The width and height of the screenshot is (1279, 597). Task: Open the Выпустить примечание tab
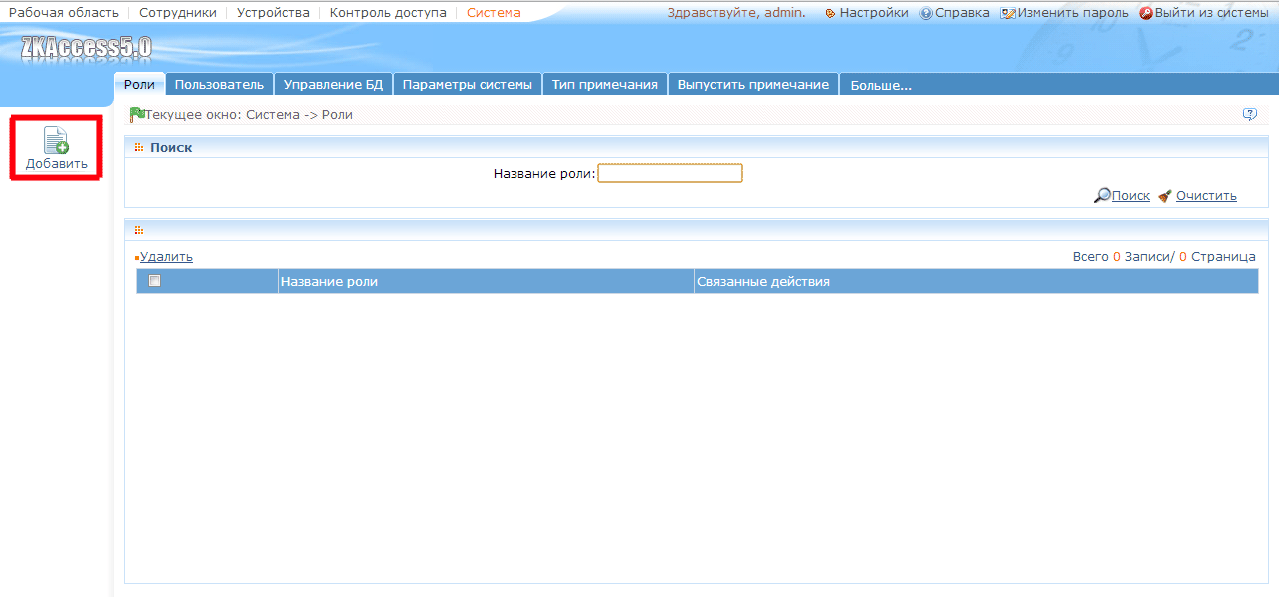(x=753, y=85)
